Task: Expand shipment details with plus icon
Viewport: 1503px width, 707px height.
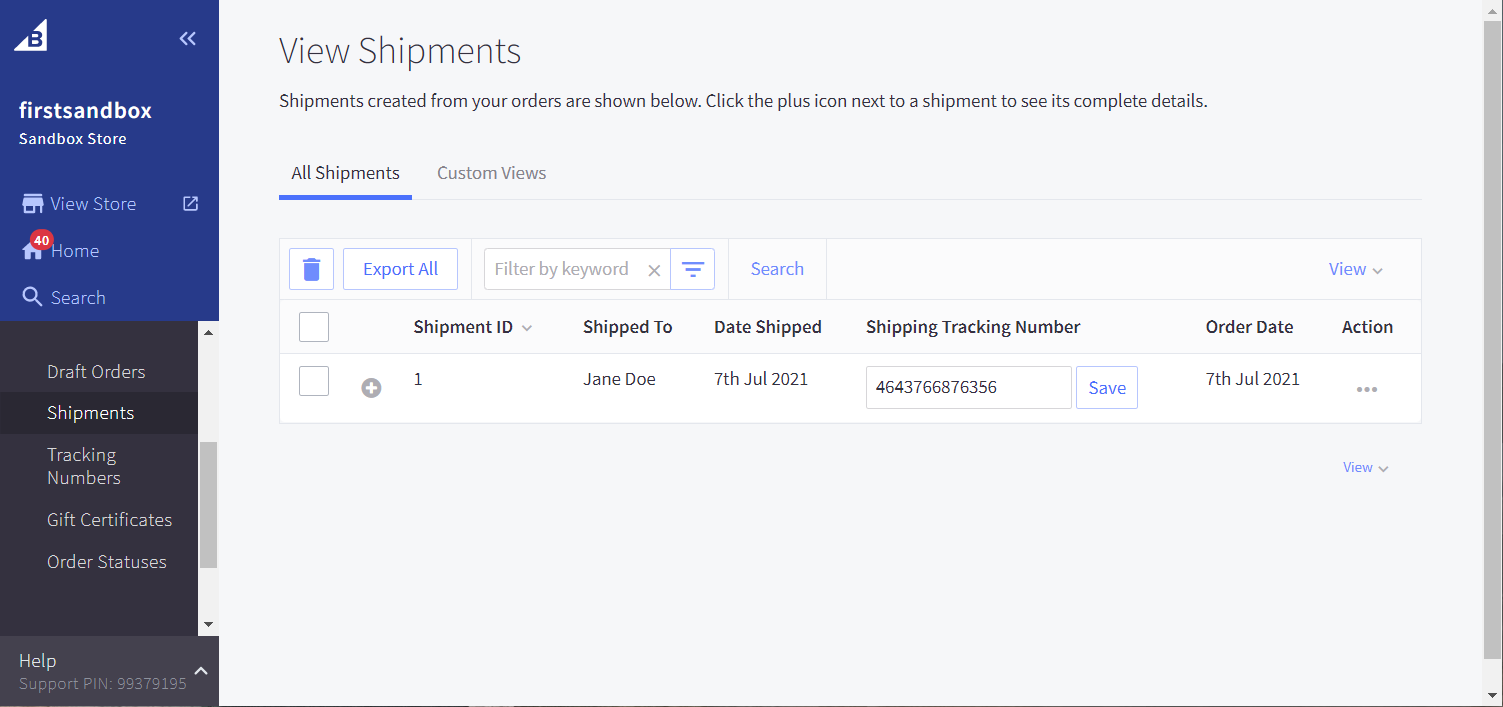Action: click(x=371, y=388)
